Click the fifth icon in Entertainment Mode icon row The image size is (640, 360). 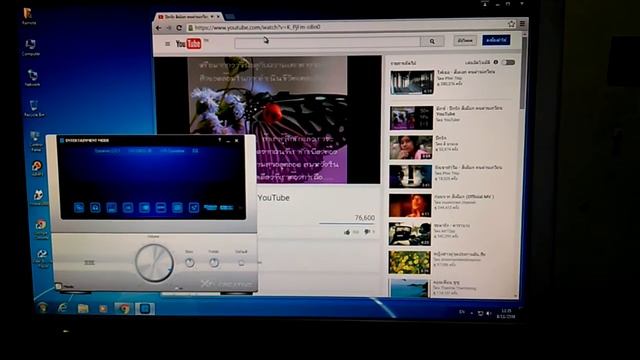[x=144, y=208]
